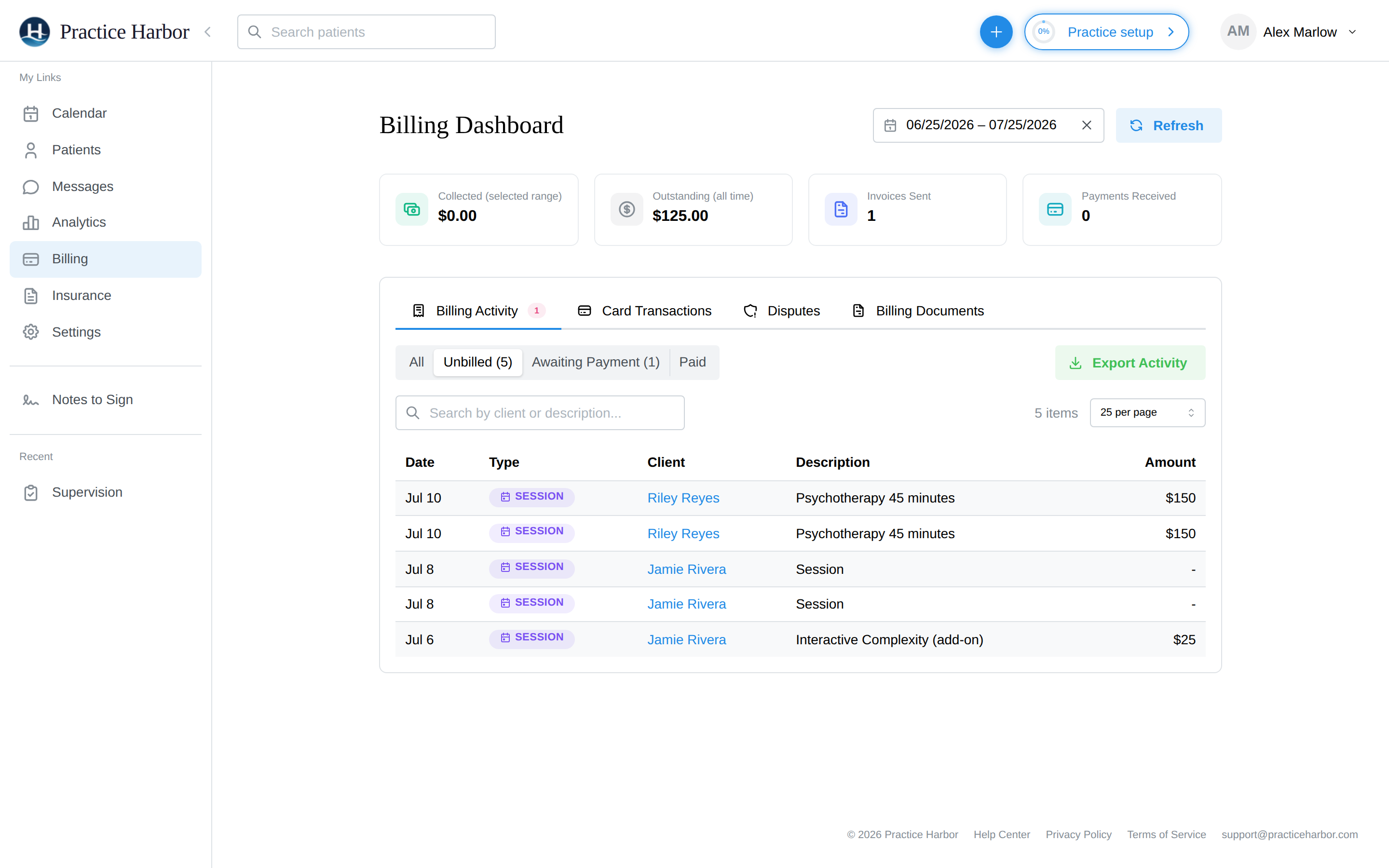Open the date range picker field
This screenshot has height=868, width=1389.
[x=988, y=125]
